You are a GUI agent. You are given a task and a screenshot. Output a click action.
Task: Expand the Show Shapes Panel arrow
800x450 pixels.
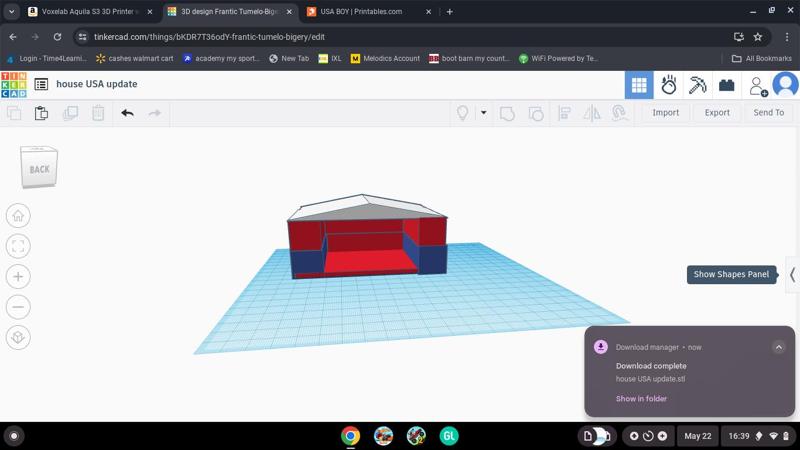792,274
